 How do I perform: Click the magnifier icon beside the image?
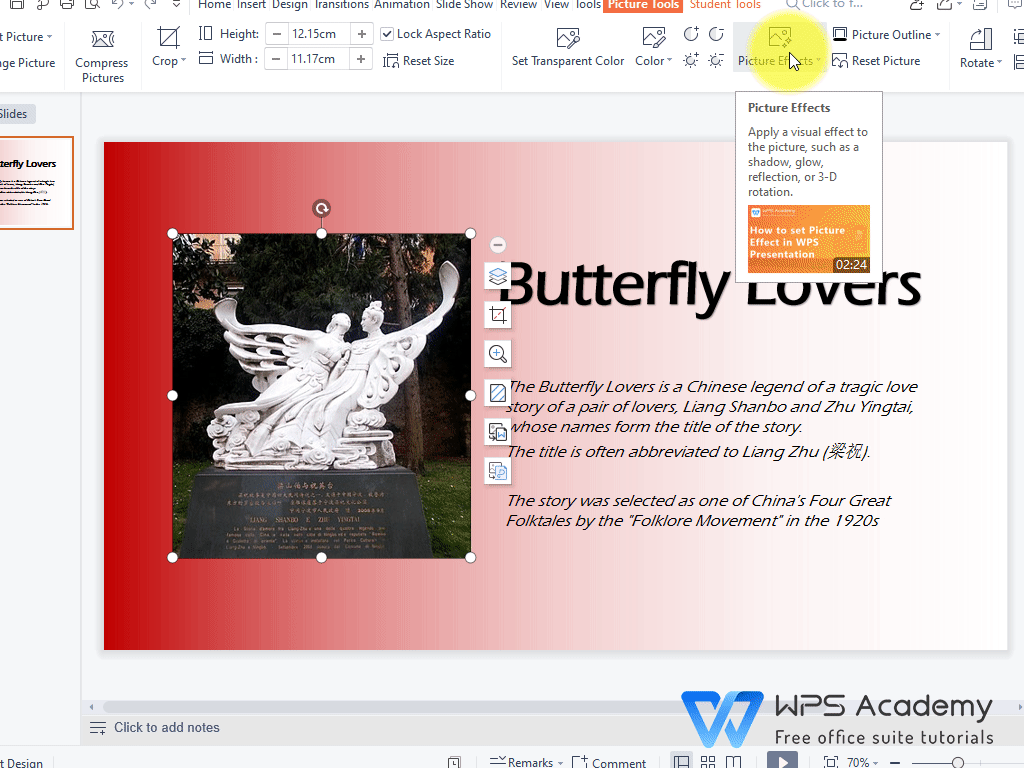point(497,353)
